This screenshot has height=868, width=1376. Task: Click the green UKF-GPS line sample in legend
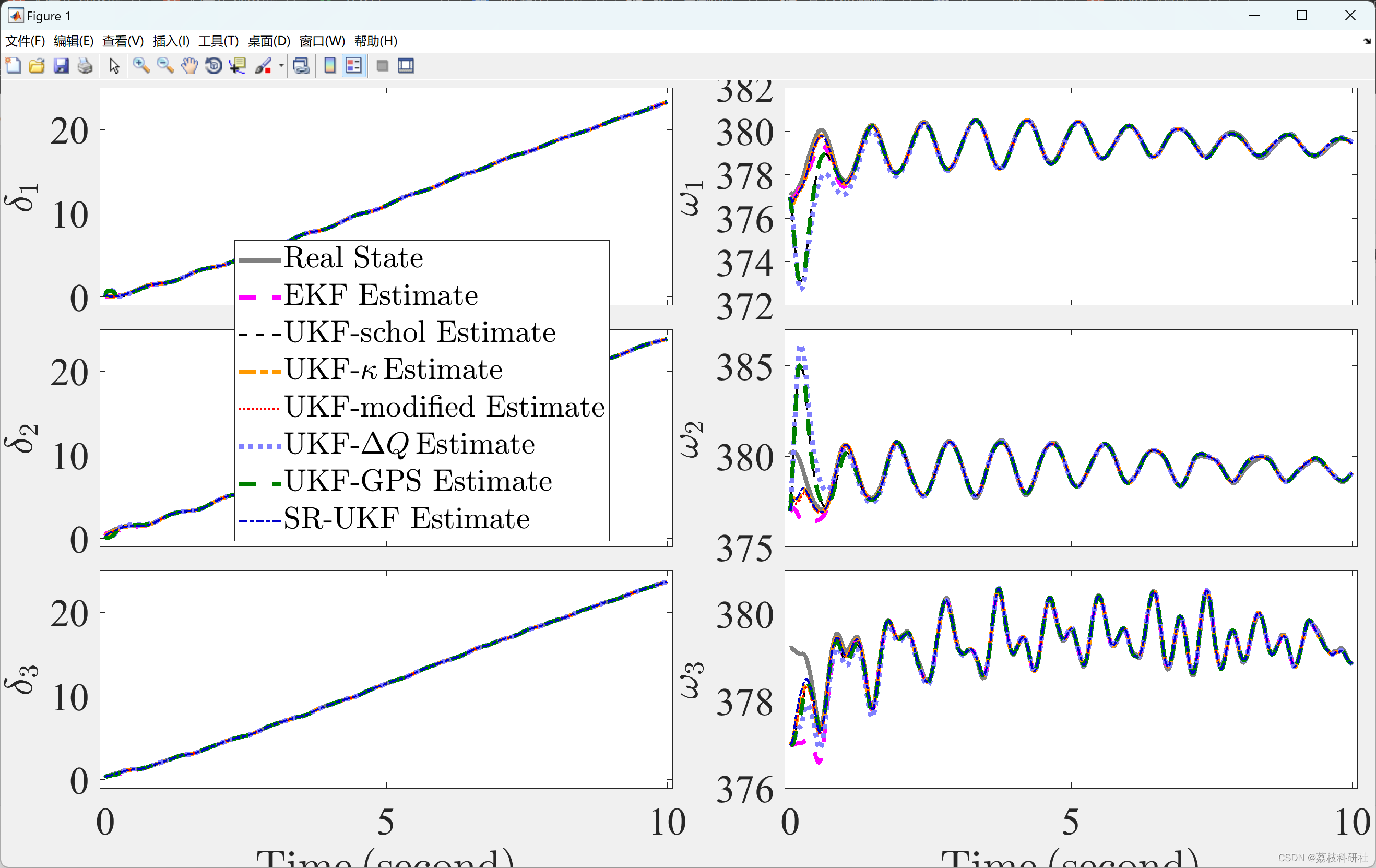(260, 484)
